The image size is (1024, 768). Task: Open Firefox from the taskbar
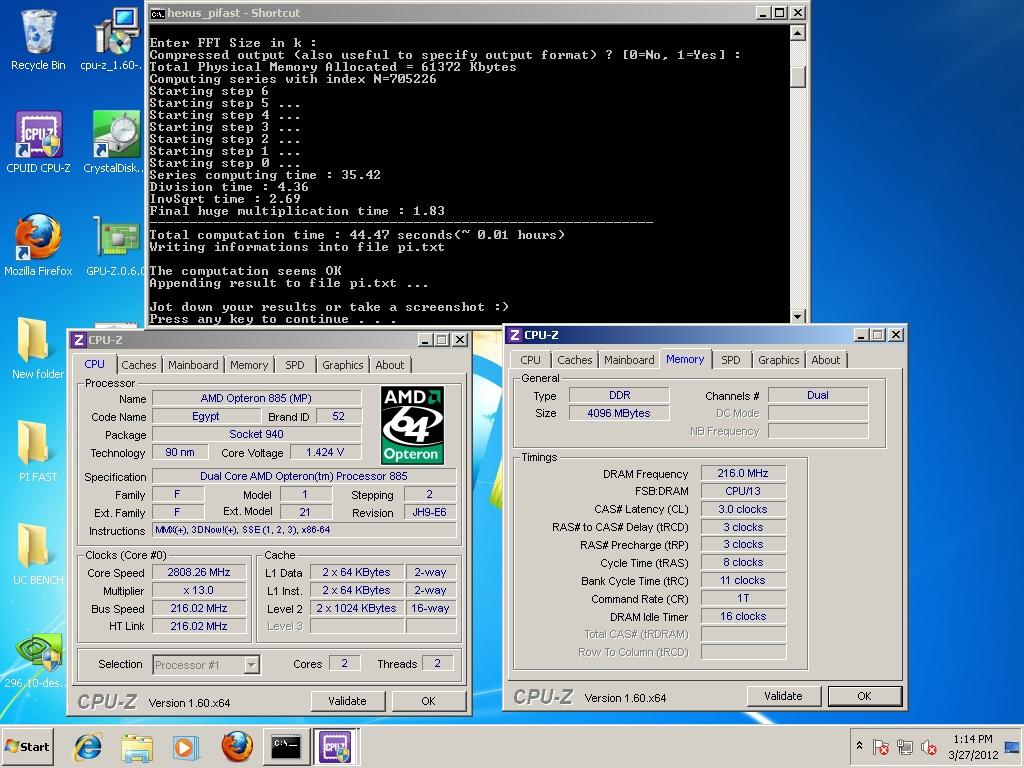(236, 746)
